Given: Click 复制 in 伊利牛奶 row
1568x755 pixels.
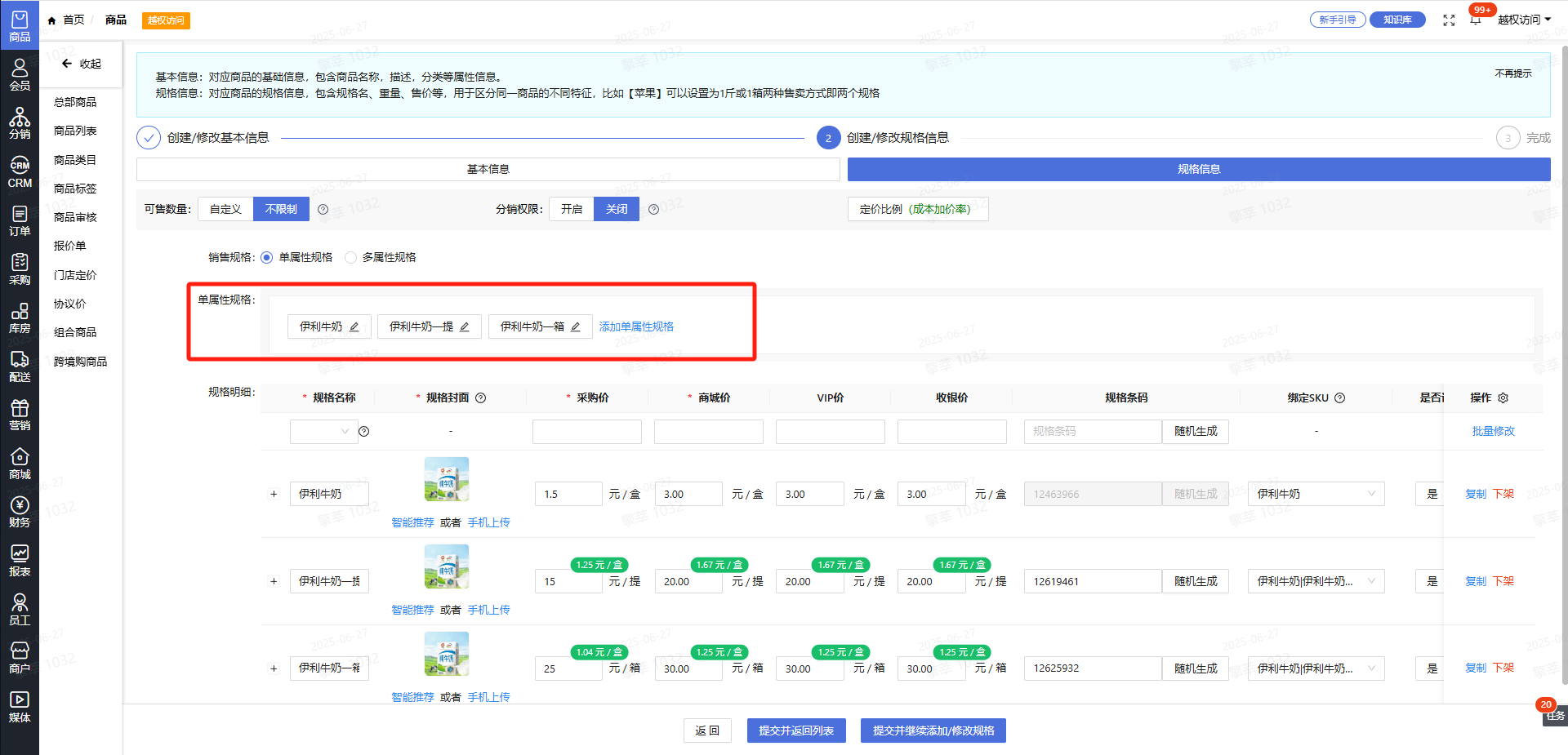Looking at the screenshot, I should pyautogui.click(x=1476, y=494).
